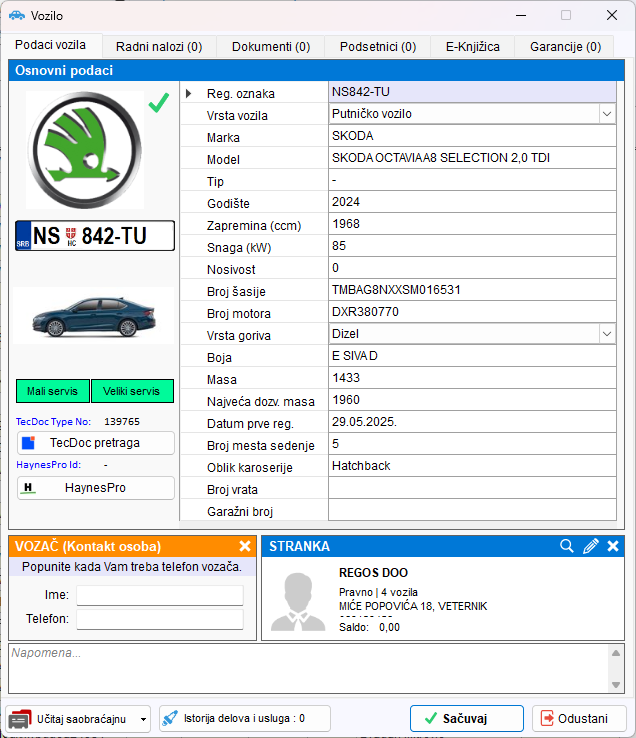The image size is (636, 738).
Task: Click Napomena scrollbar up arrow
Action: [616, 653]
